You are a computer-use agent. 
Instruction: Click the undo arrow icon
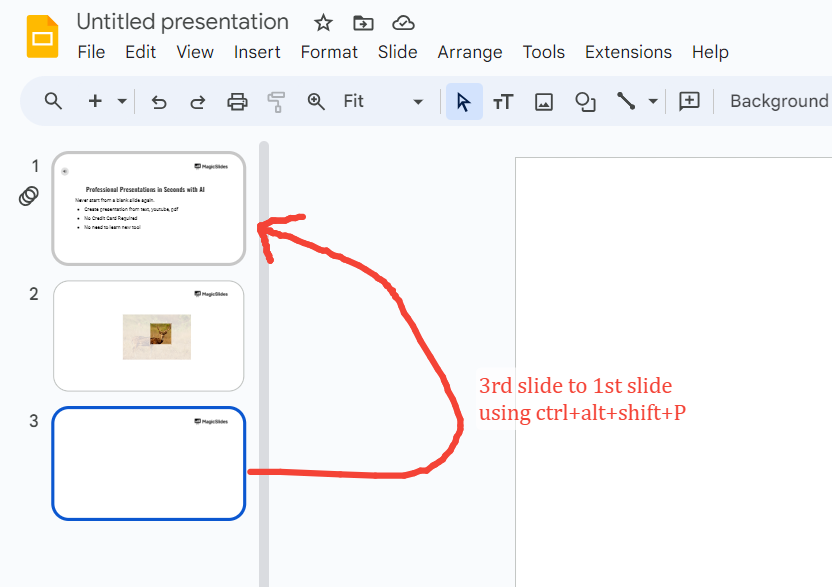(158, 101)
